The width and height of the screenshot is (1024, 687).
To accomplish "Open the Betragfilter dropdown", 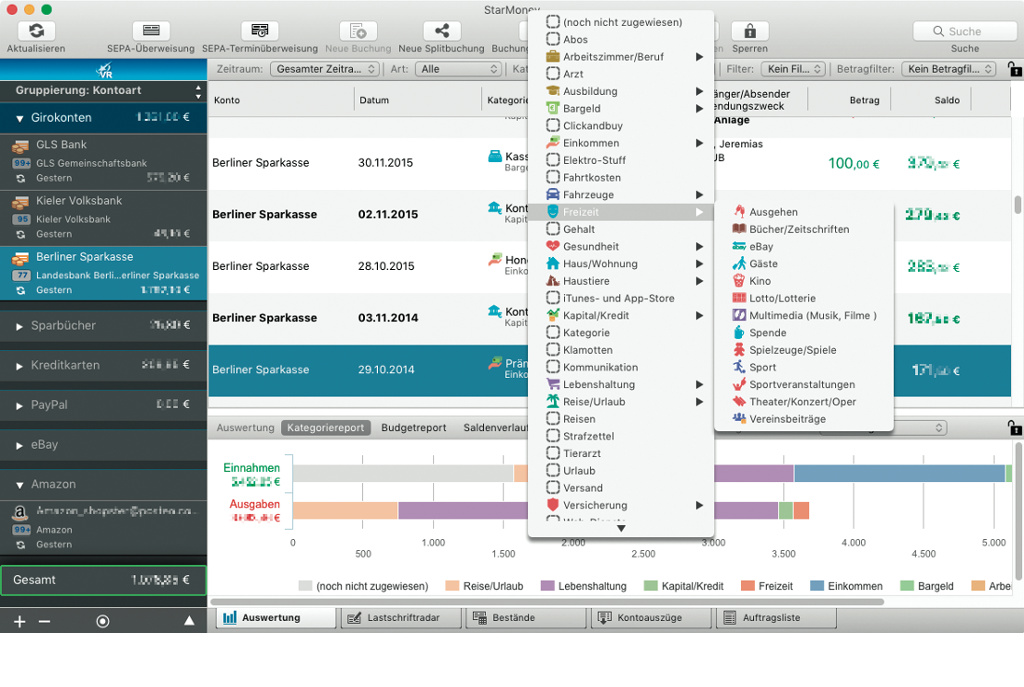I will click(948, 69).
